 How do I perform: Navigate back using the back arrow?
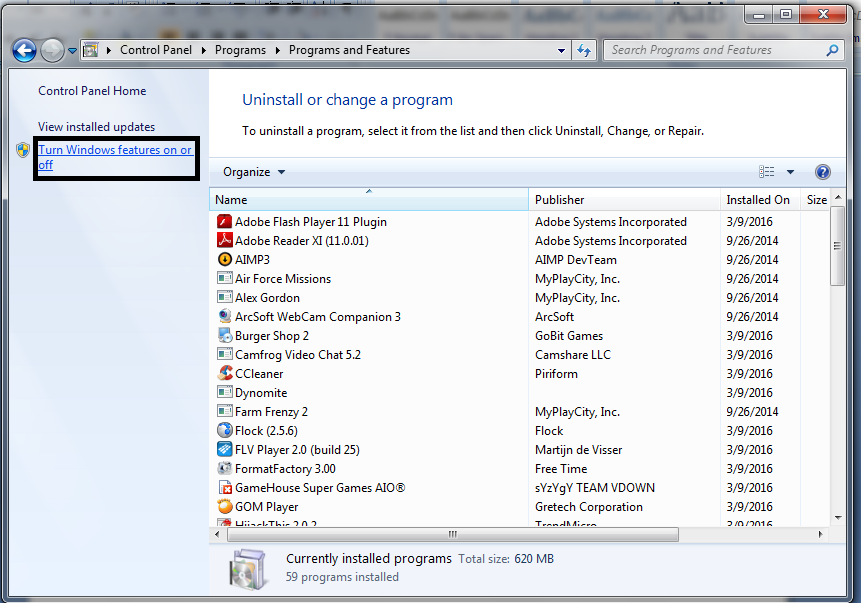24,50
